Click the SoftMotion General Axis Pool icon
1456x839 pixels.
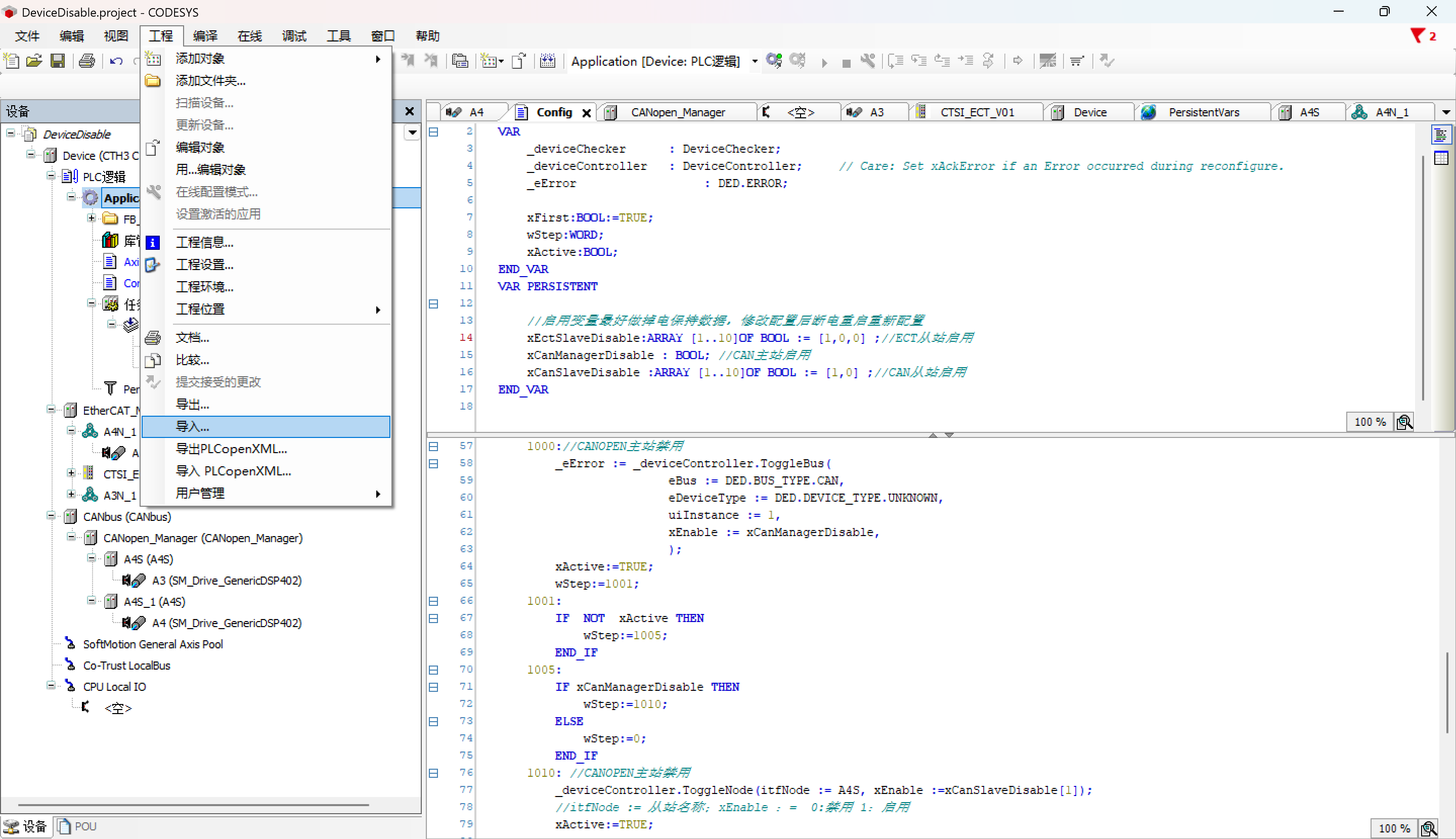(x=70, y=643)
